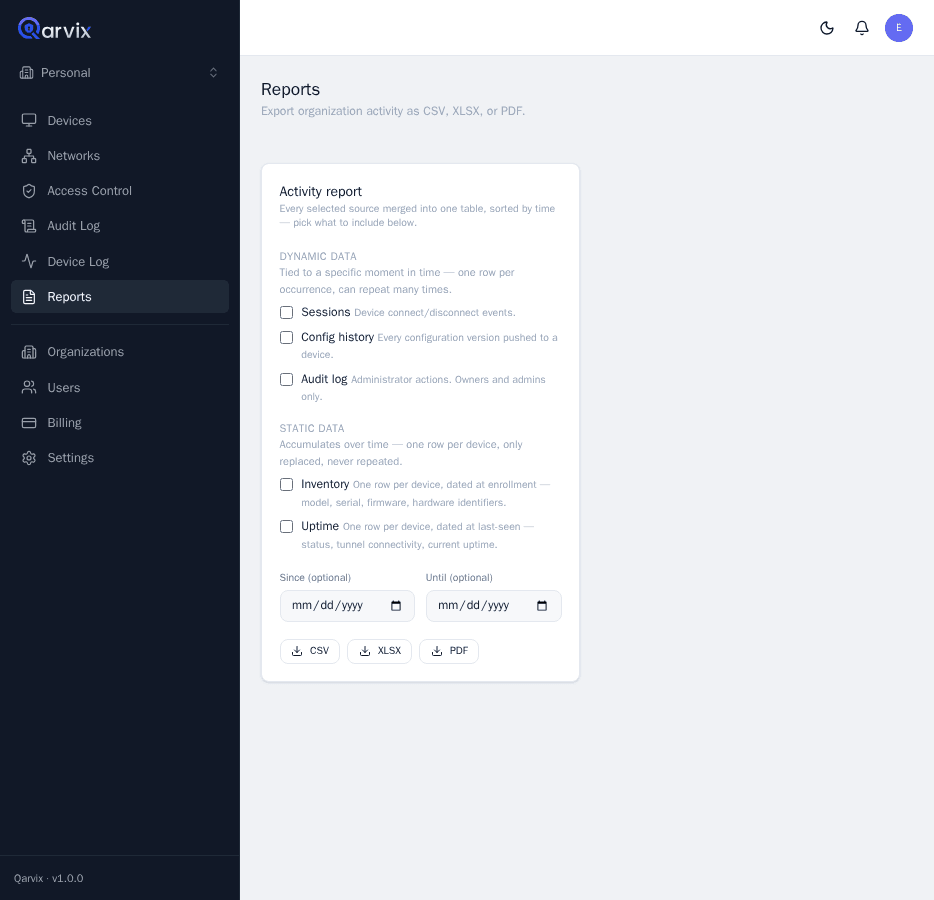Click the Audit Log scroll icon
Viewport: 934px width, 900px height.
[x=29, y=226]
